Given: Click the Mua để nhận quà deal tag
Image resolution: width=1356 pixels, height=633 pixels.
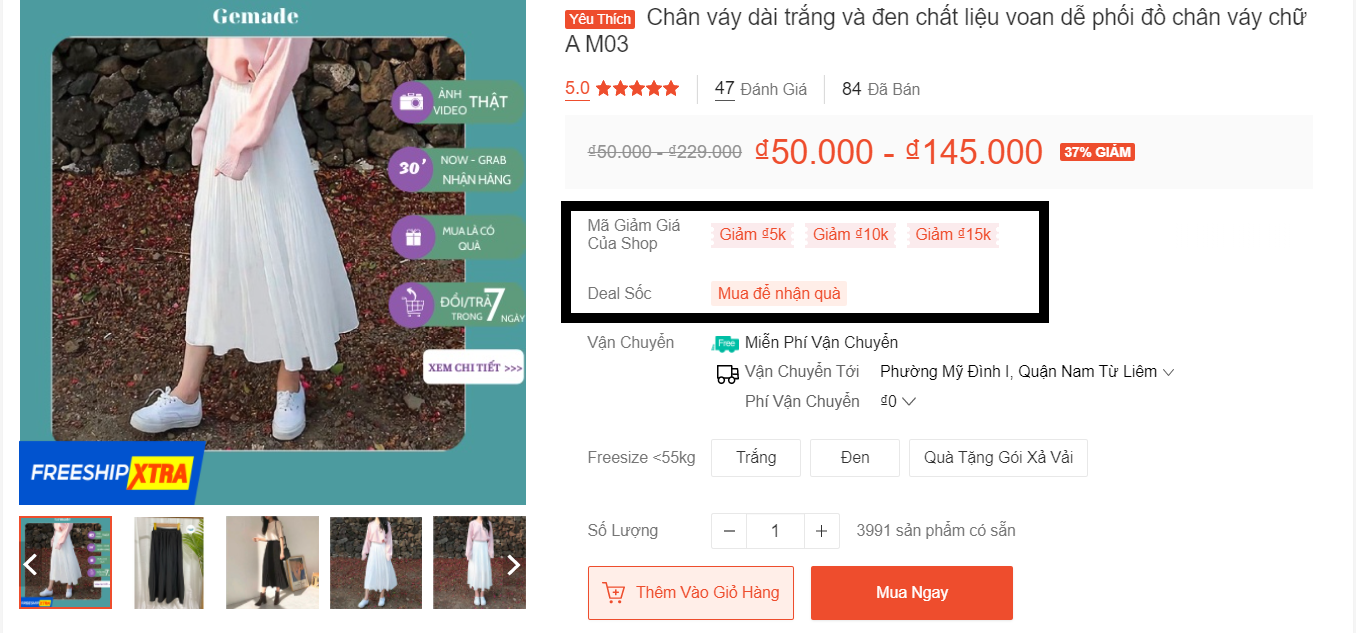Looking at the screenshot, I should click(778, 294).
